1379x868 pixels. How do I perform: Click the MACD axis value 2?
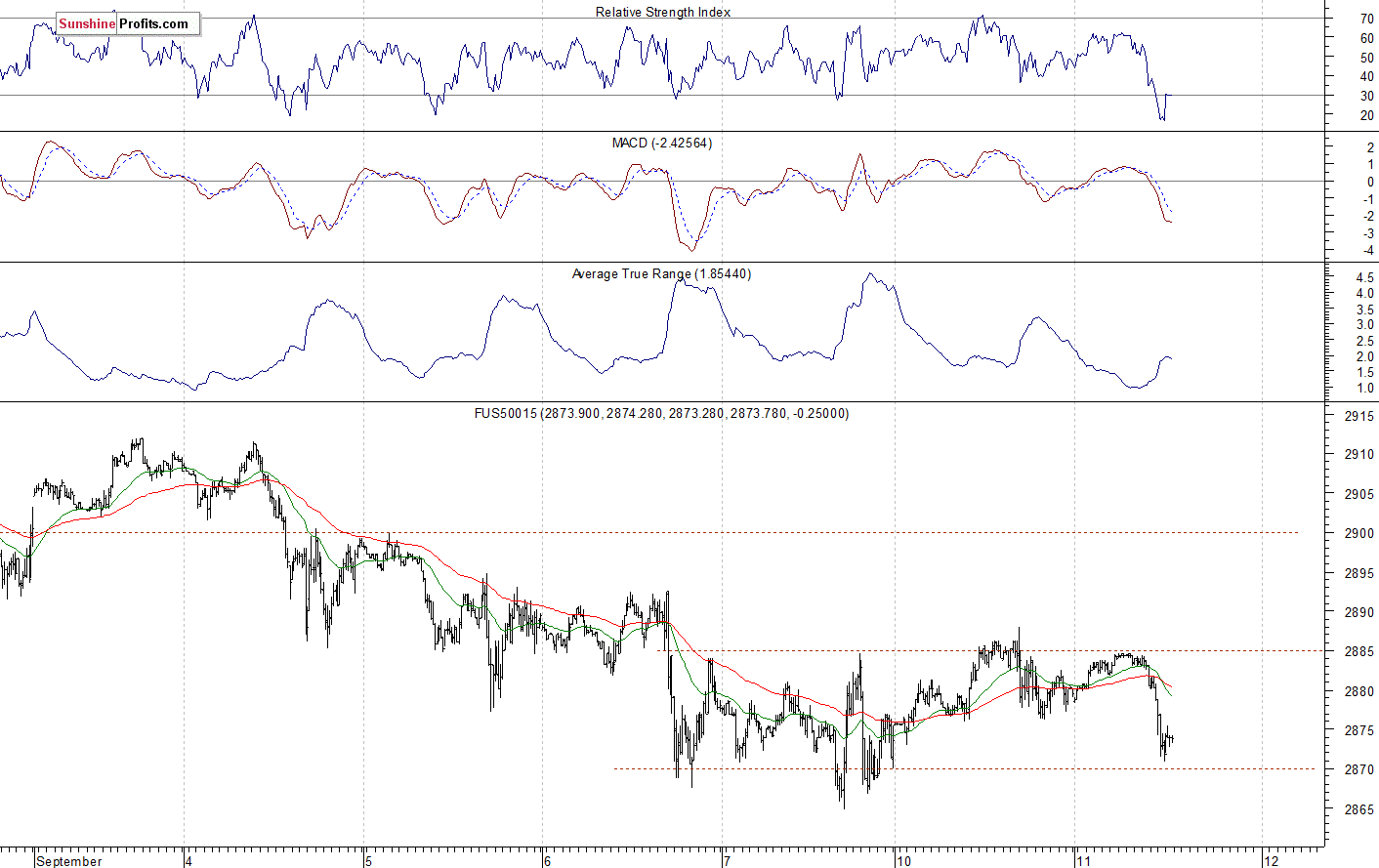[x=1370, y=147]
